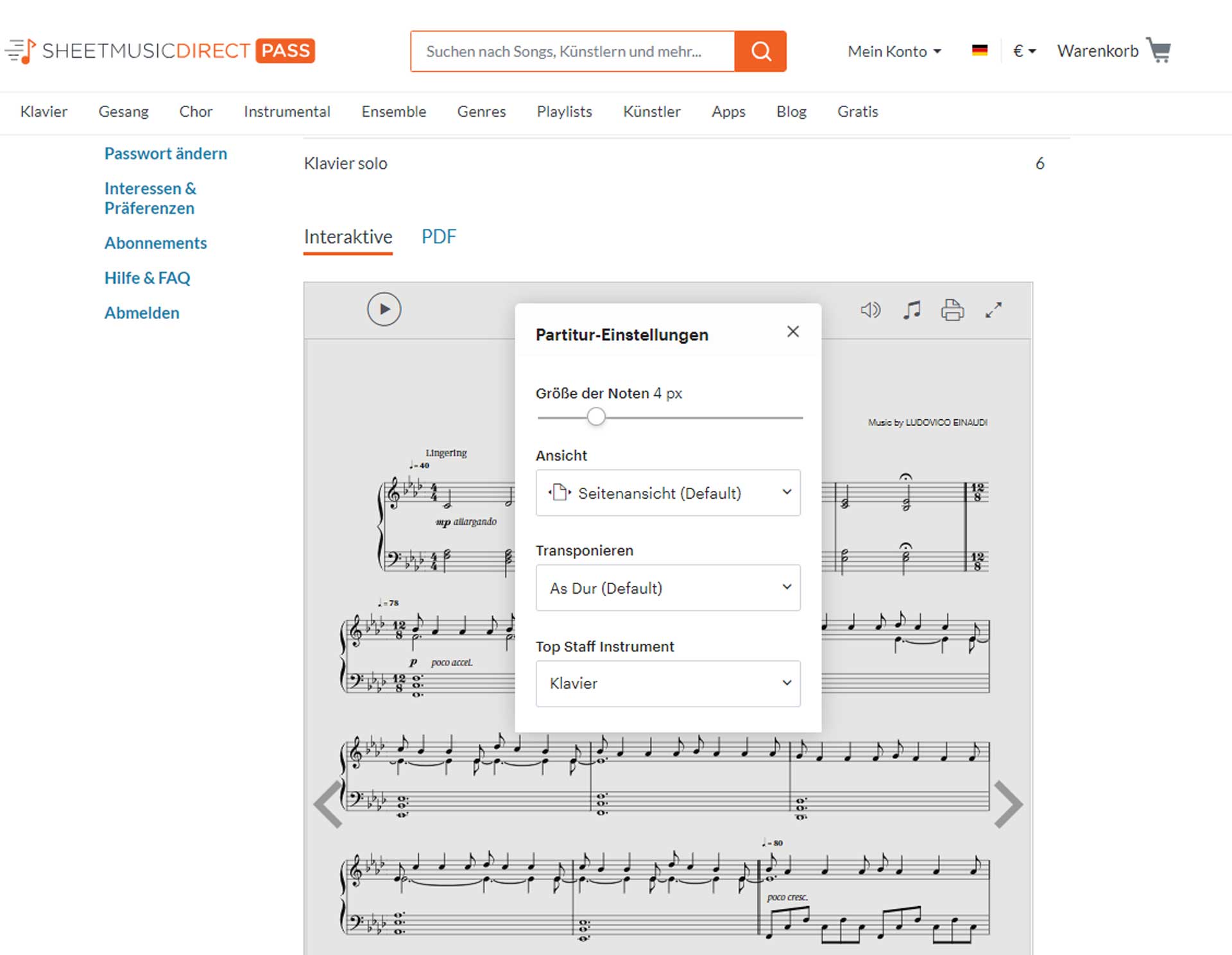Open score settings via music note icon
Image resolution: width=1232 pixels, height=955 pixels.
coord(911,310)
